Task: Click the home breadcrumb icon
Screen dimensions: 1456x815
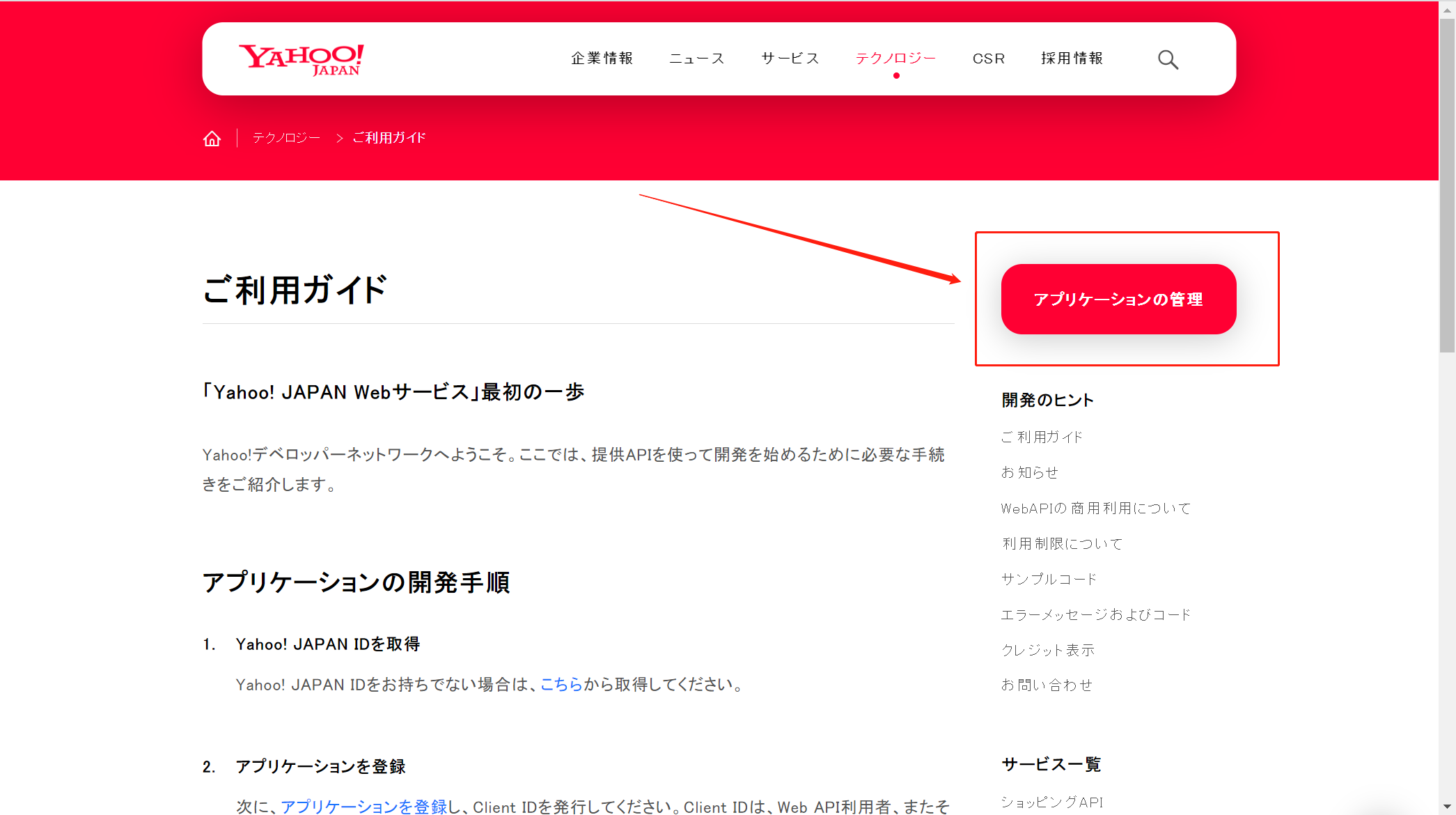Action: pos(212,139)
